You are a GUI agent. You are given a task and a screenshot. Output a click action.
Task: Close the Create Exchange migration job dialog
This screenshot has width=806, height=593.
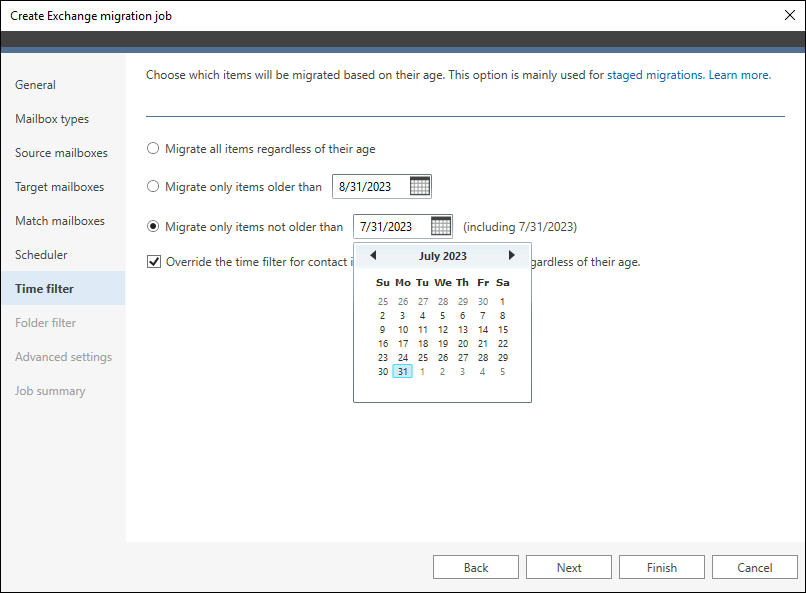(x=790, y=15)
